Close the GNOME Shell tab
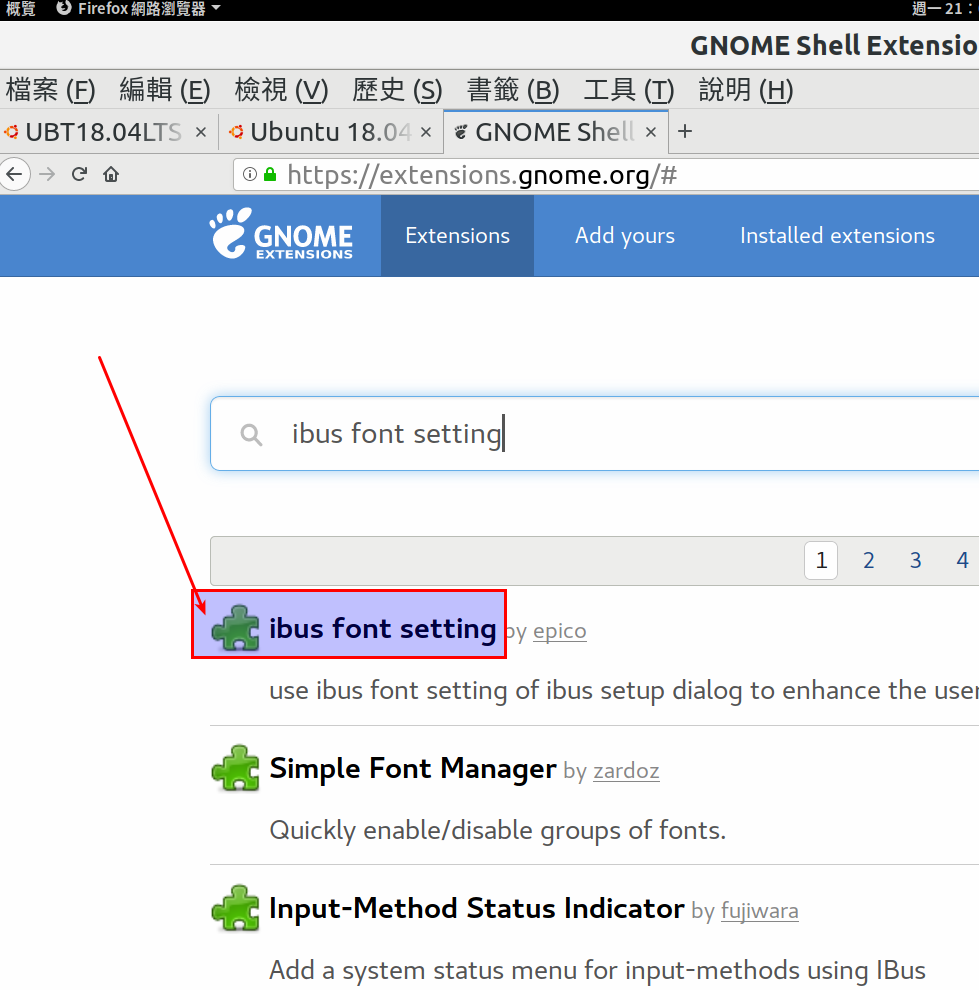Image resolution: width=979 pixels, height=990 pixels. [651, 132]
